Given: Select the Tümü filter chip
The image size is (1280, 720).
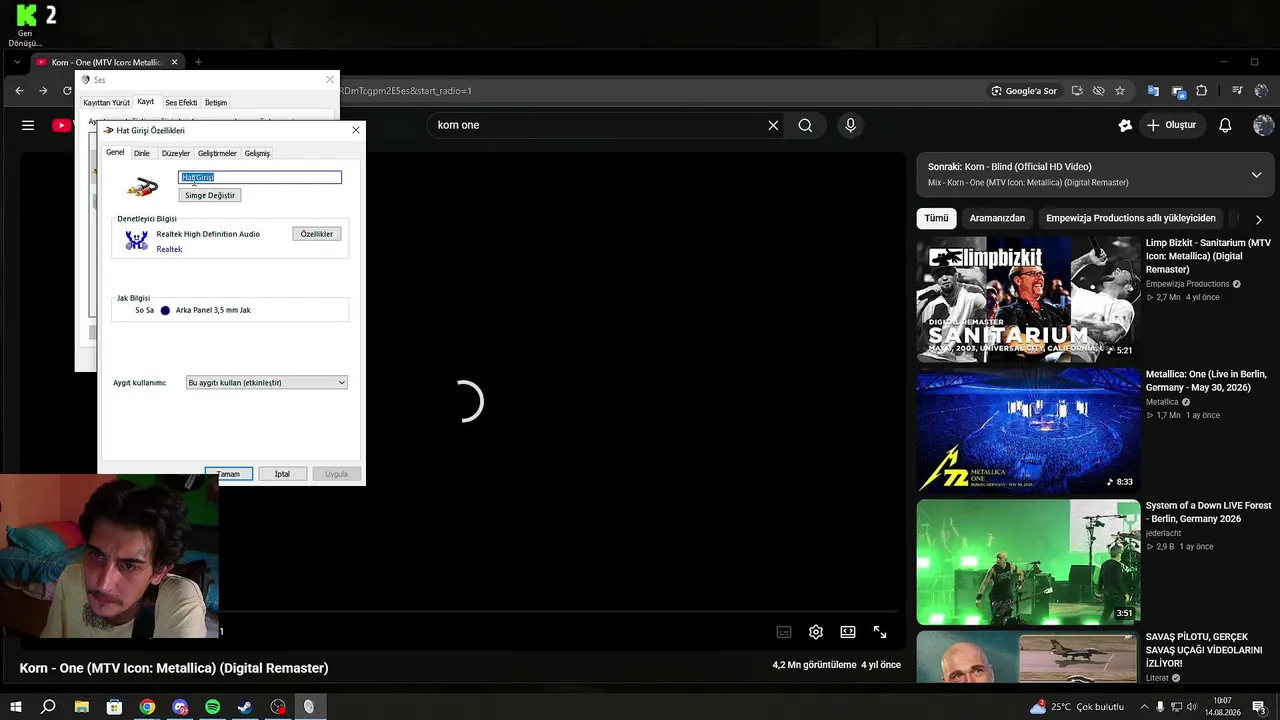Looking at the screenshot, I should pos(936,218).
